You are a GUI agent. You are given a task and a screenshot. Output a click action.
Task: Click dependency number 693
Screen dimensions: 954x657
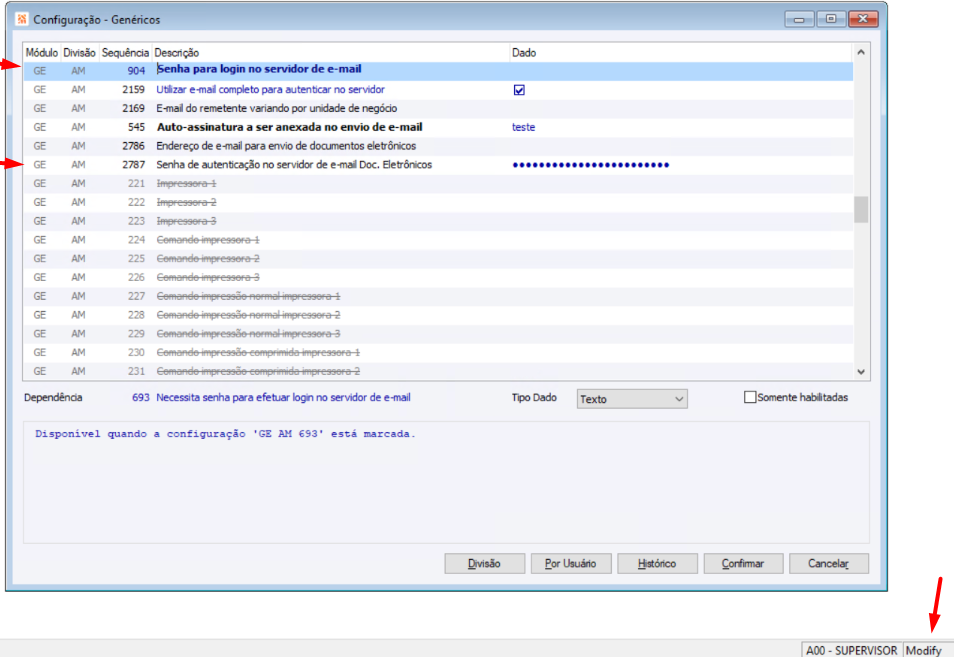[141, 397]
